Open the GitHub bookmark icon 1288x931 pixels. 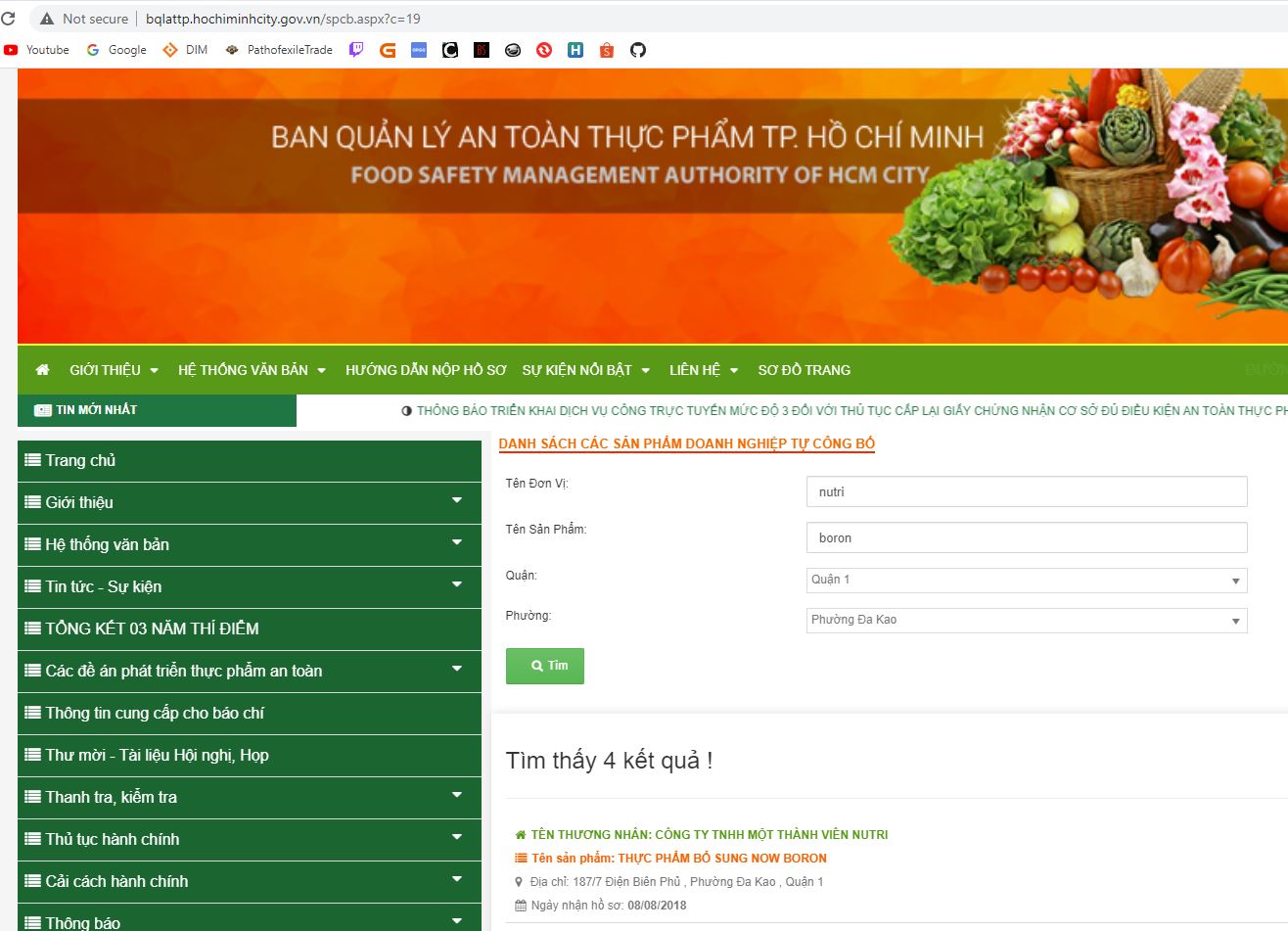click(x=638, y=50)
